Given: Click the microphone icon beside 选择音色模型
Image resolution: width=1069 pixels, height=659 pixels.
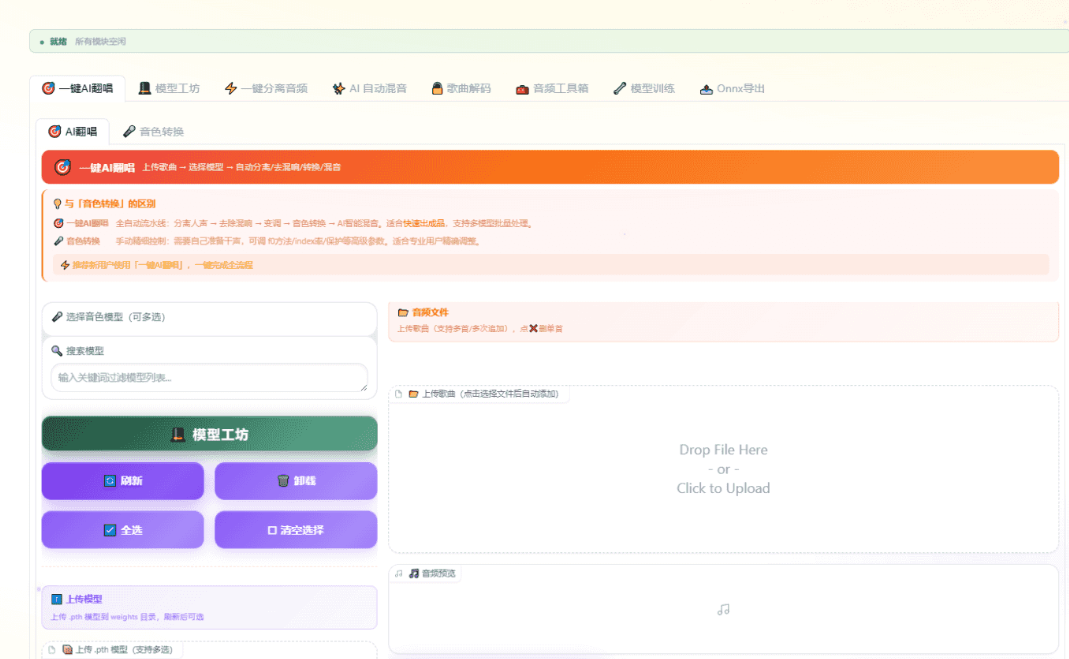Looking at the screenshot, I should (x=57, y=317).
